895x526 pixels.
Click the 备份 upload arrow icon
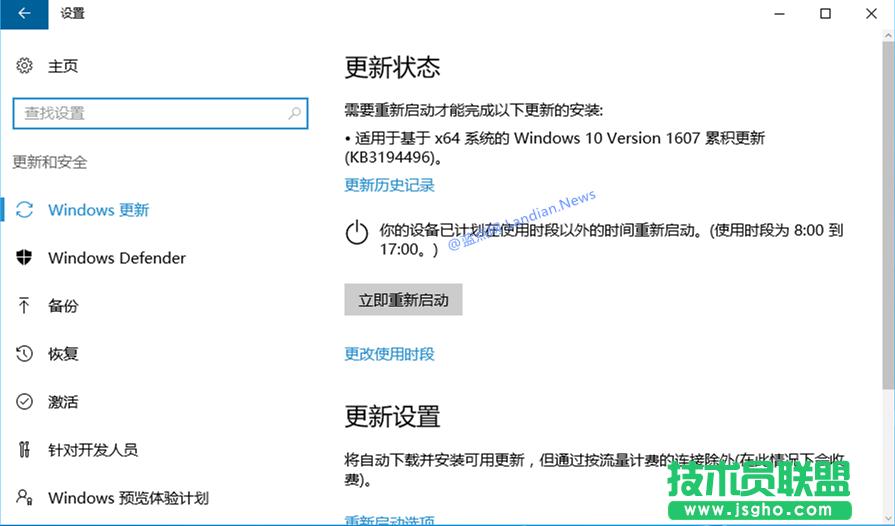pos(25,306)
